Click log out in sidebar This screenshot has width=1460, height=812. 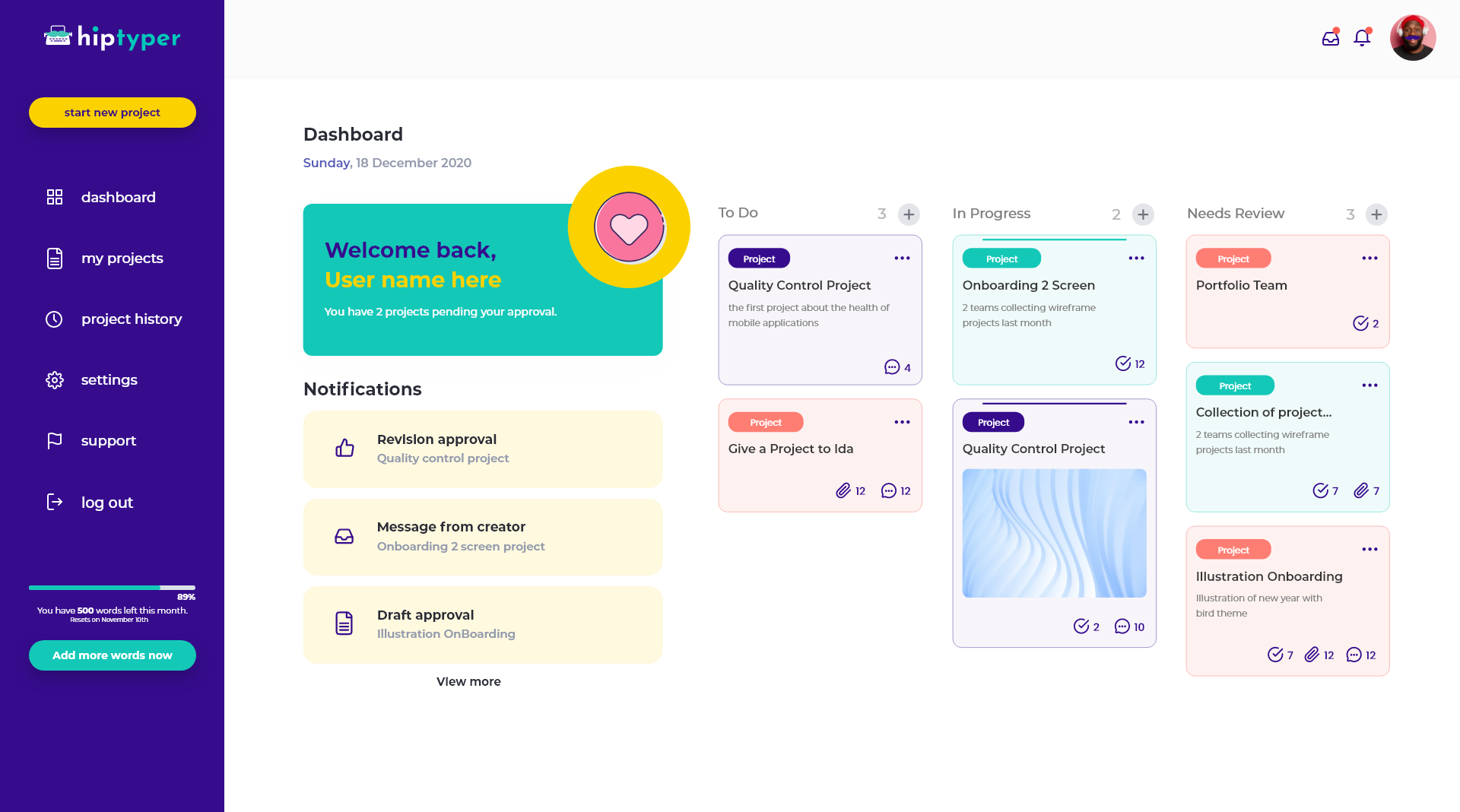(x=107, y=502)
